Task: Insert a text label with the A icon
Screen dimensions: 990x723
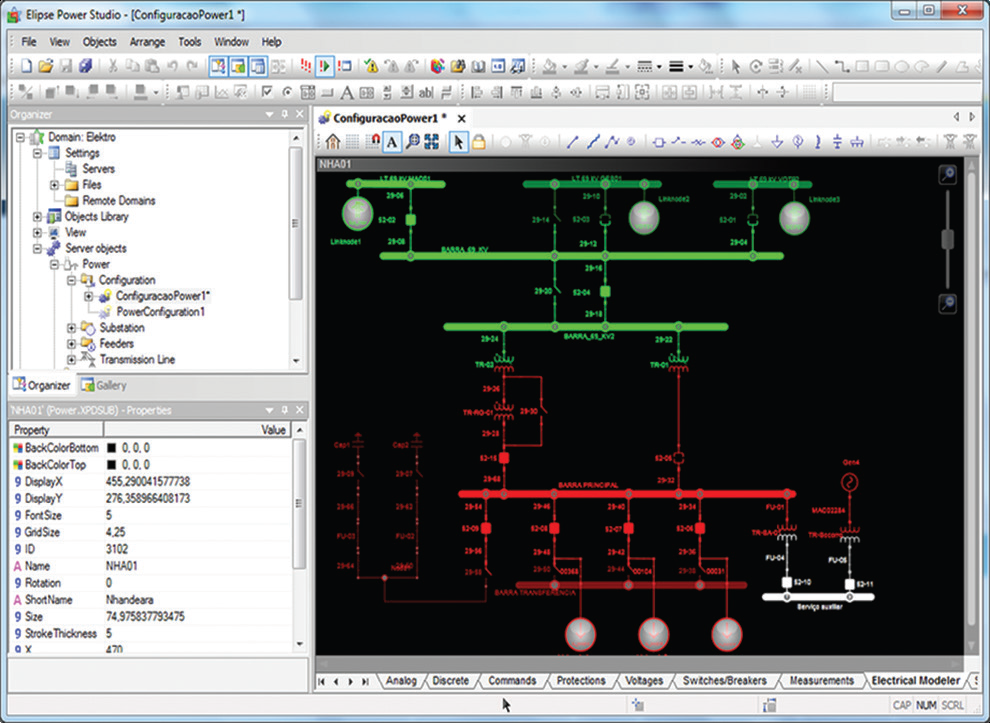Action: click(x=347, y=93)
